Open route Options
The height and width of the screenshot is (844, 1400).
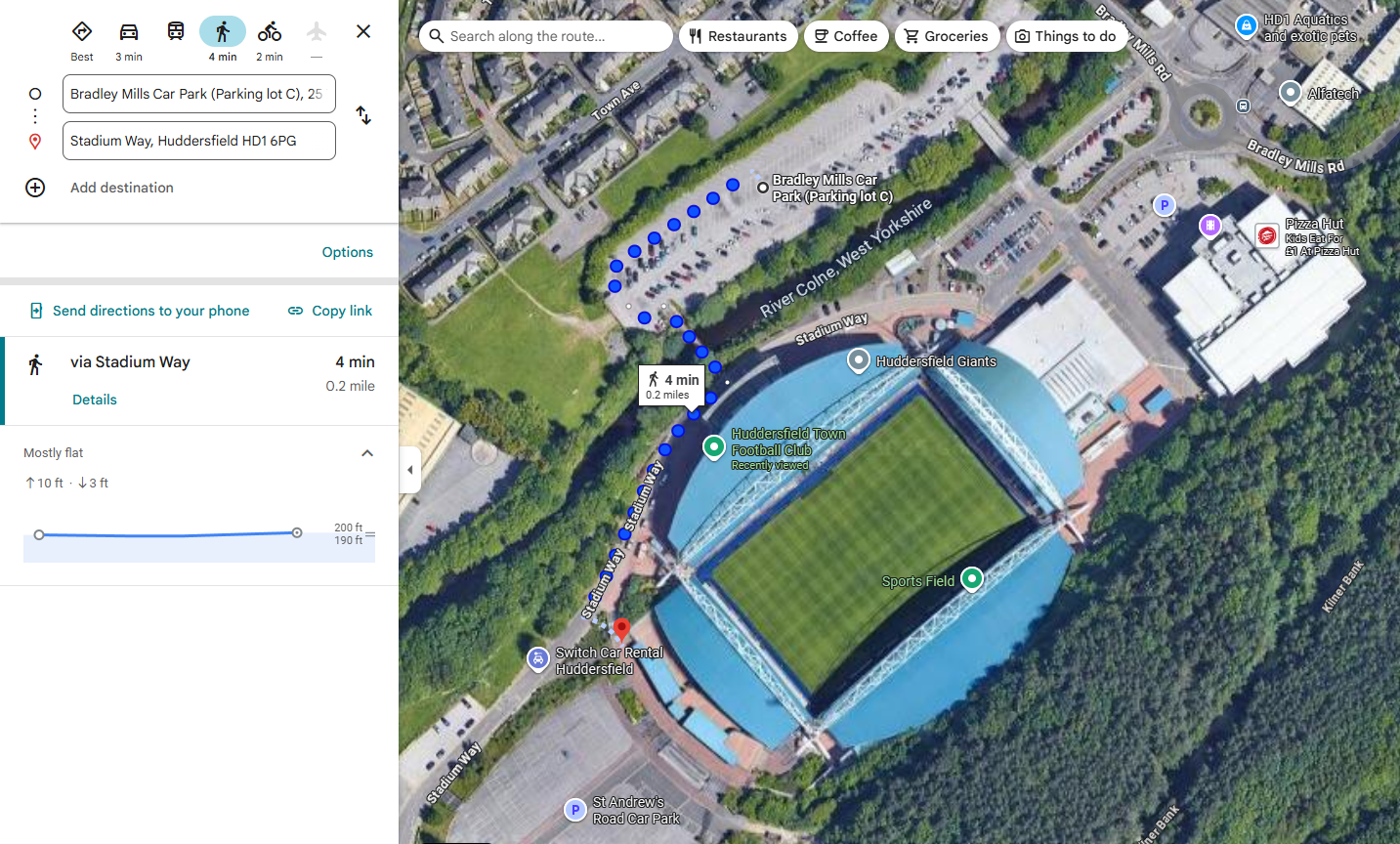pos(348,252)
